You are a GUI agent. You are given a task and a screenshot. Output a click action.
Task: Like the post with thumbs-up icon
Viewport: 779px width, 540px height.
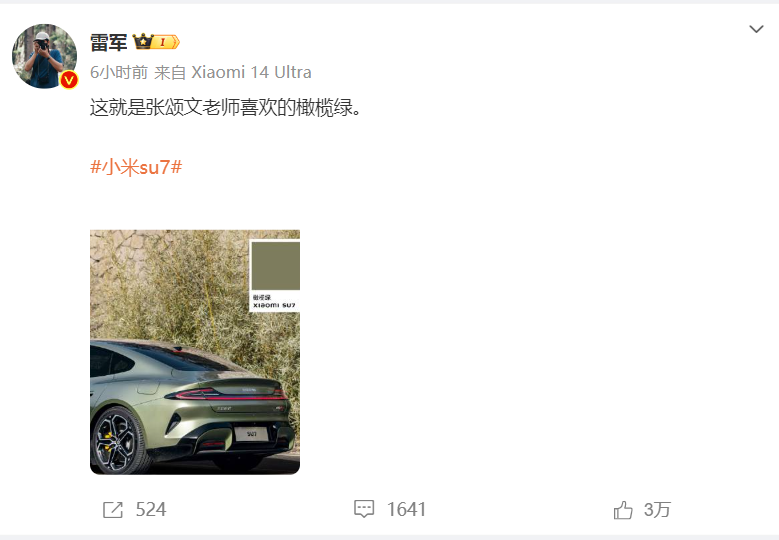pyautogui.click(x=623, y=510)
